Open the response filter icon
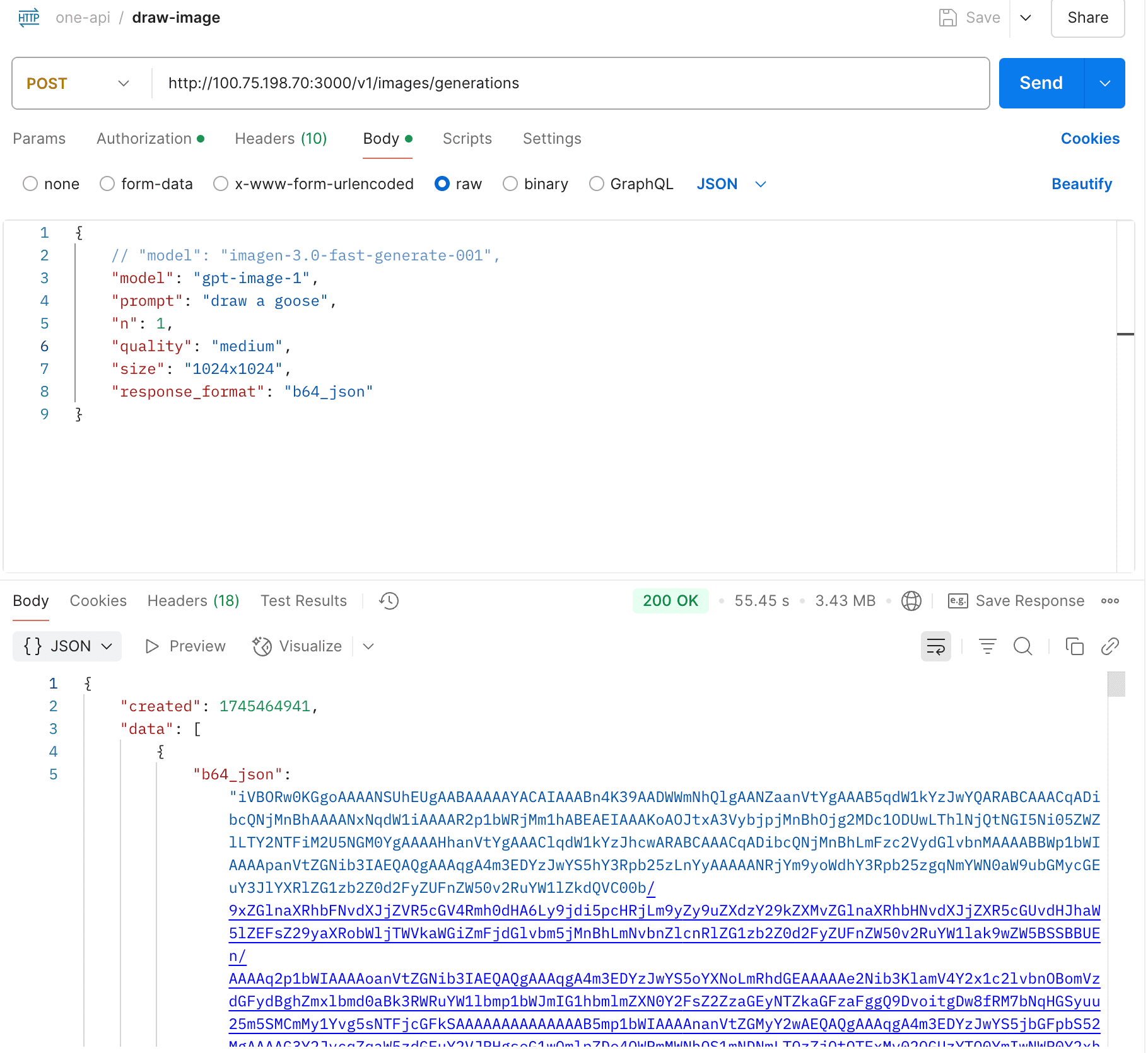Image resolution: width=1148 pixels, height=1053 pixels. coord(987,646)
